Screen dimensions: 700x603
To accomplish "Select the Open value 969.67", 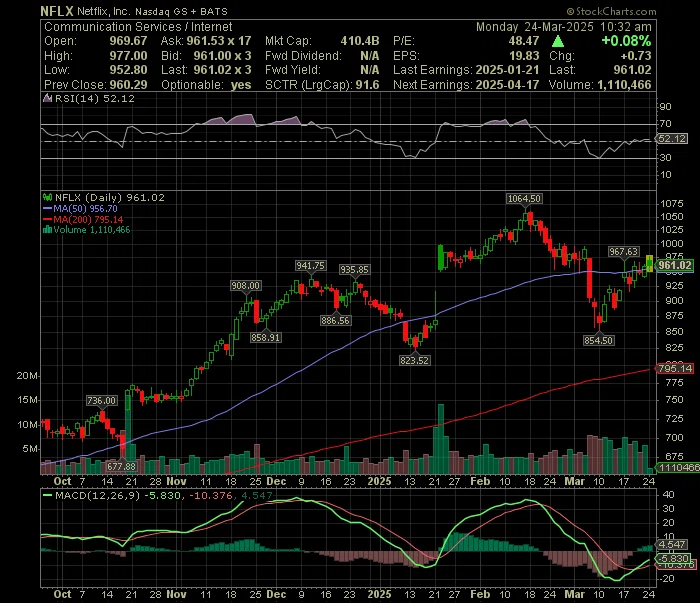I will coord(129,41).
